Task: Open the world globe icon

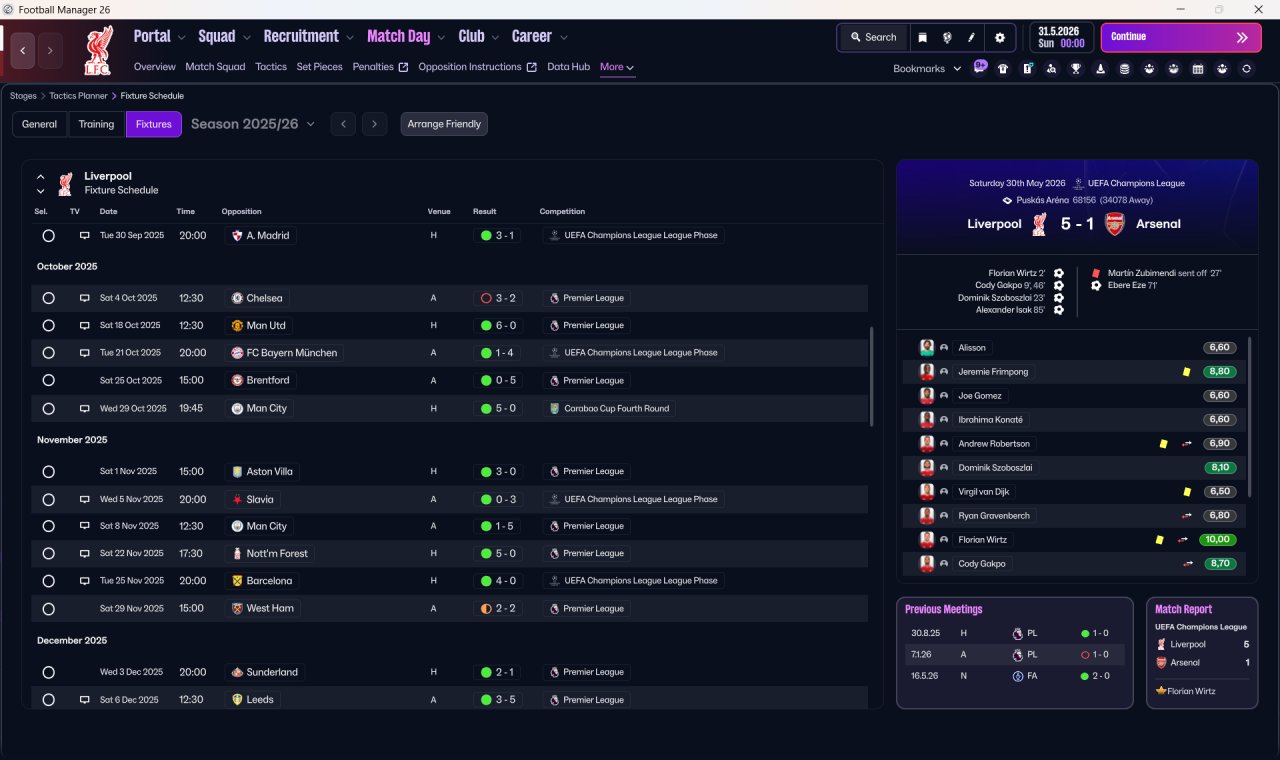Action: 946,37
